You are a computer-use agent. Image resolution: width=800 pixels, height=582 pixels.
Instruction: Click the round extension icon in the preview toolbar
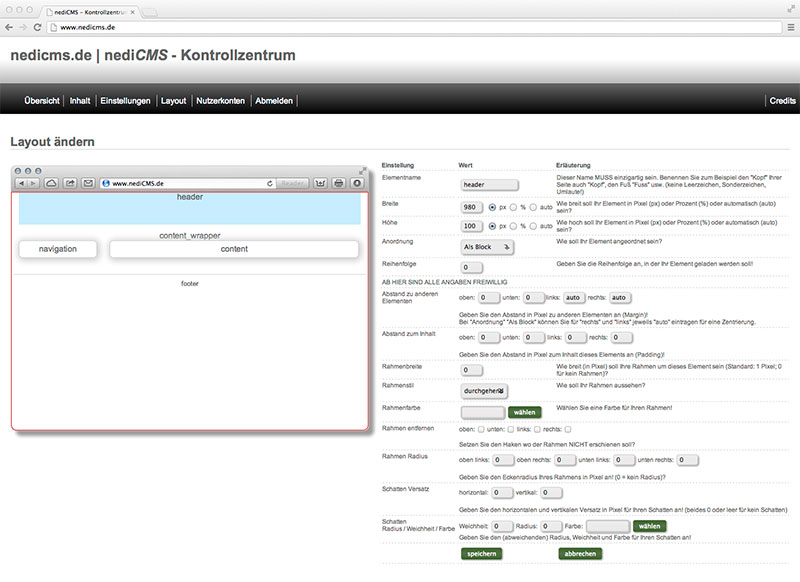coord(357,183)
